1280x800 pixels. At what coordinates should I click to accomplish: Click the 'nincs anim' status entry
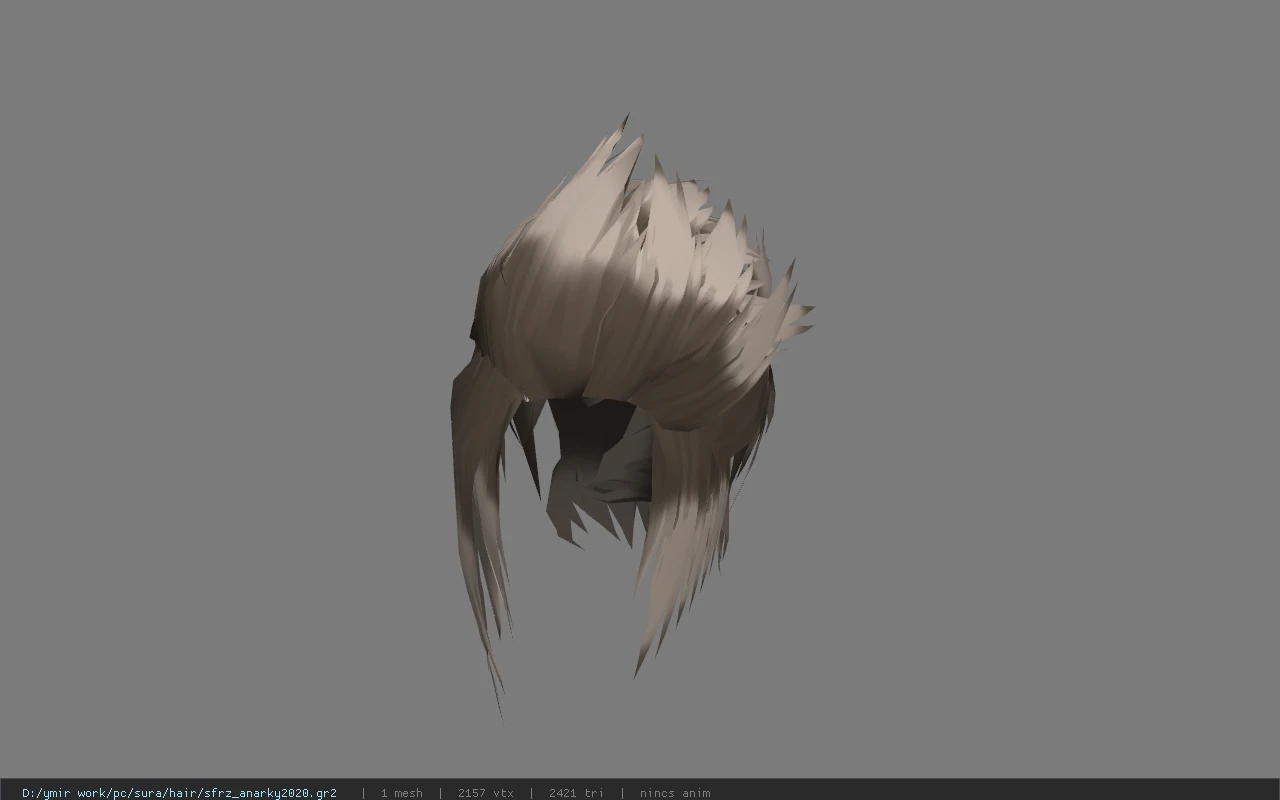pos(675,793)
